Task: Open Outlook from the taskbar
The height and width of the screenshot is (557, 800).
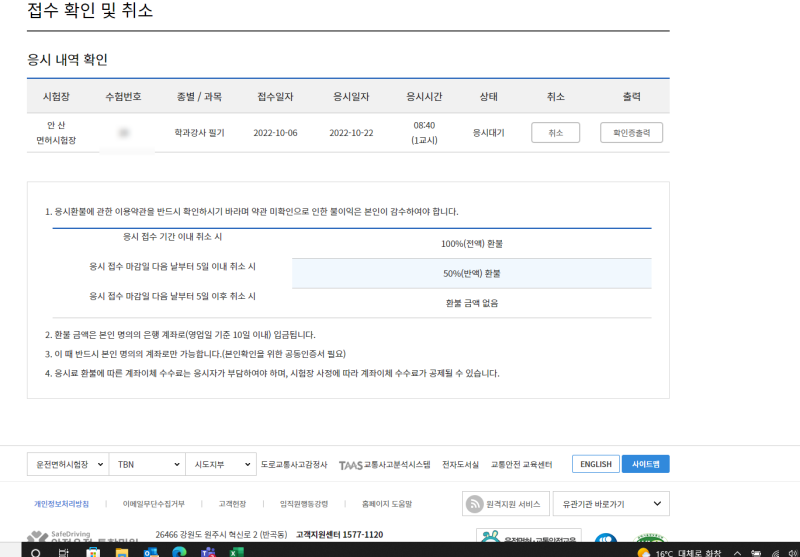Action: [151, 552]
